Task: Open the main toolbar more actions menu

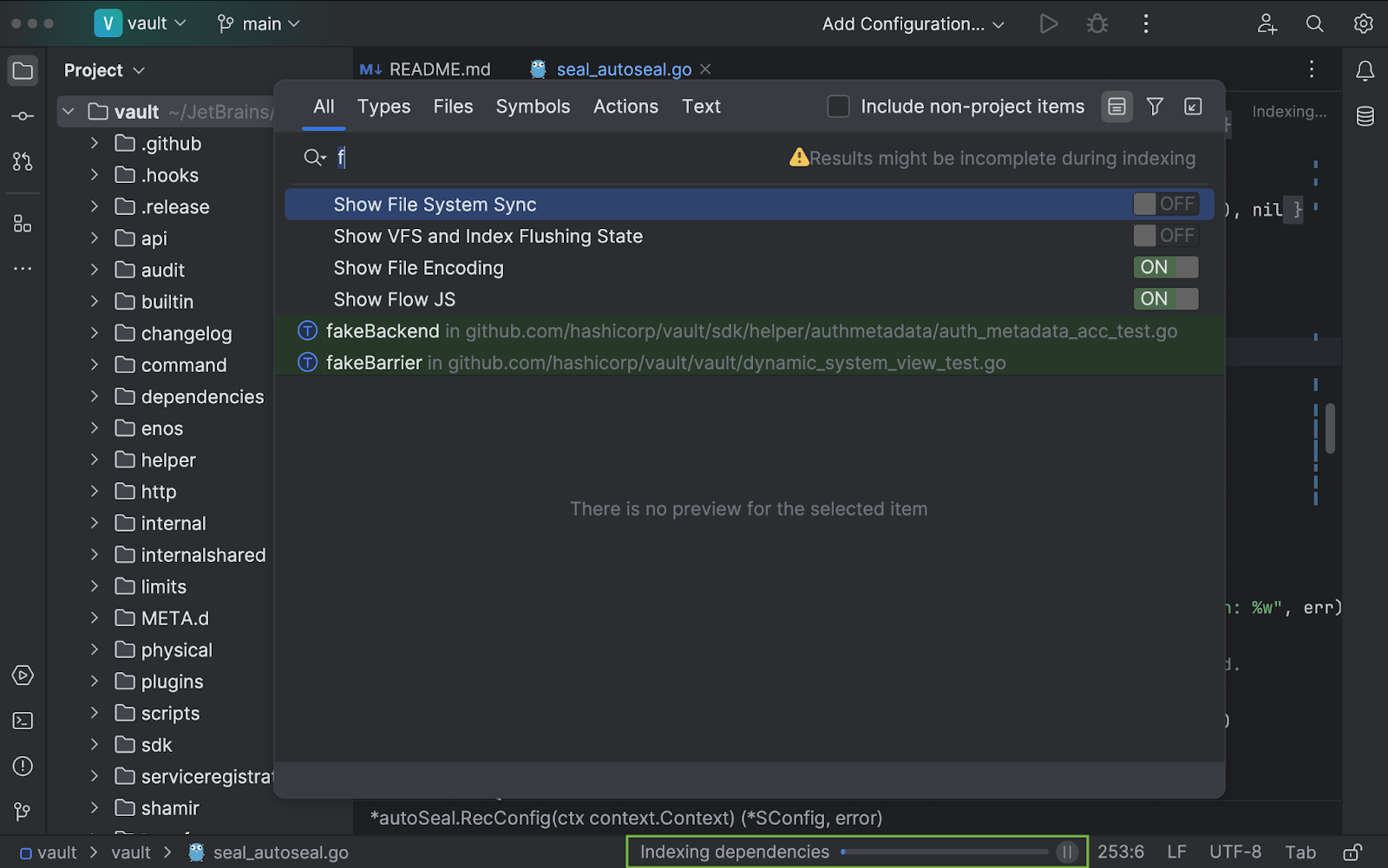Action: 1146,24
